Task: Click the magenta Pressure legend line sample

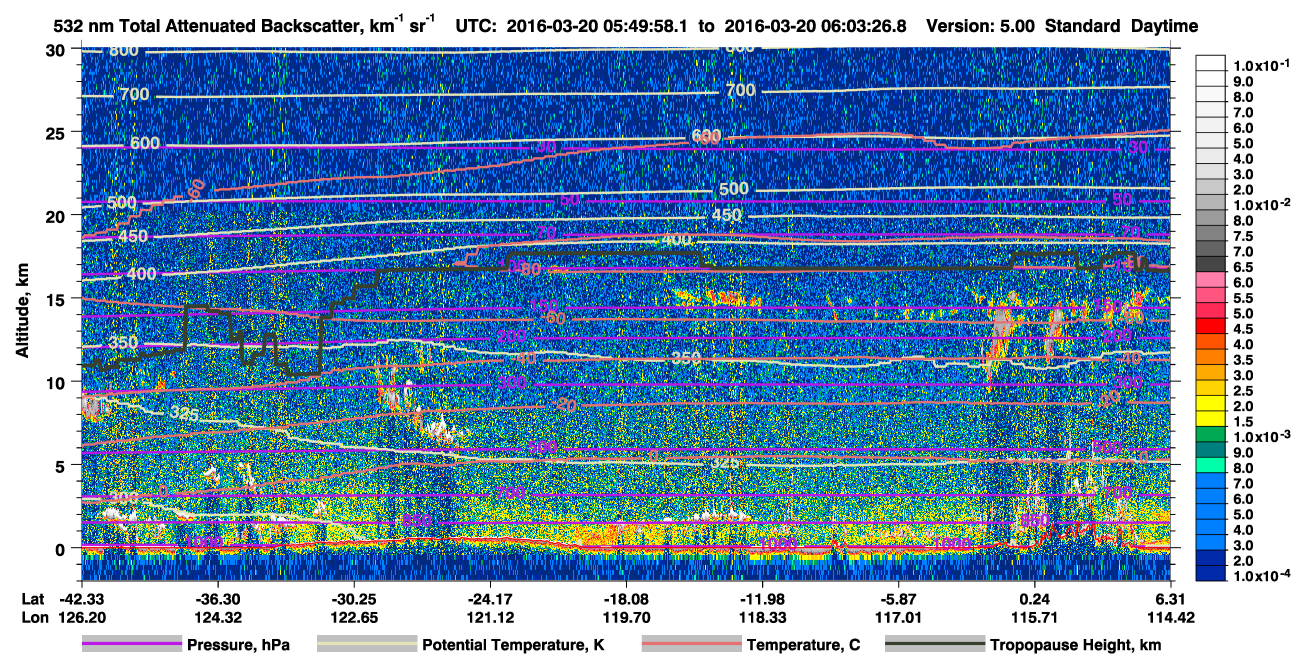Action: [x=132, y=645]
